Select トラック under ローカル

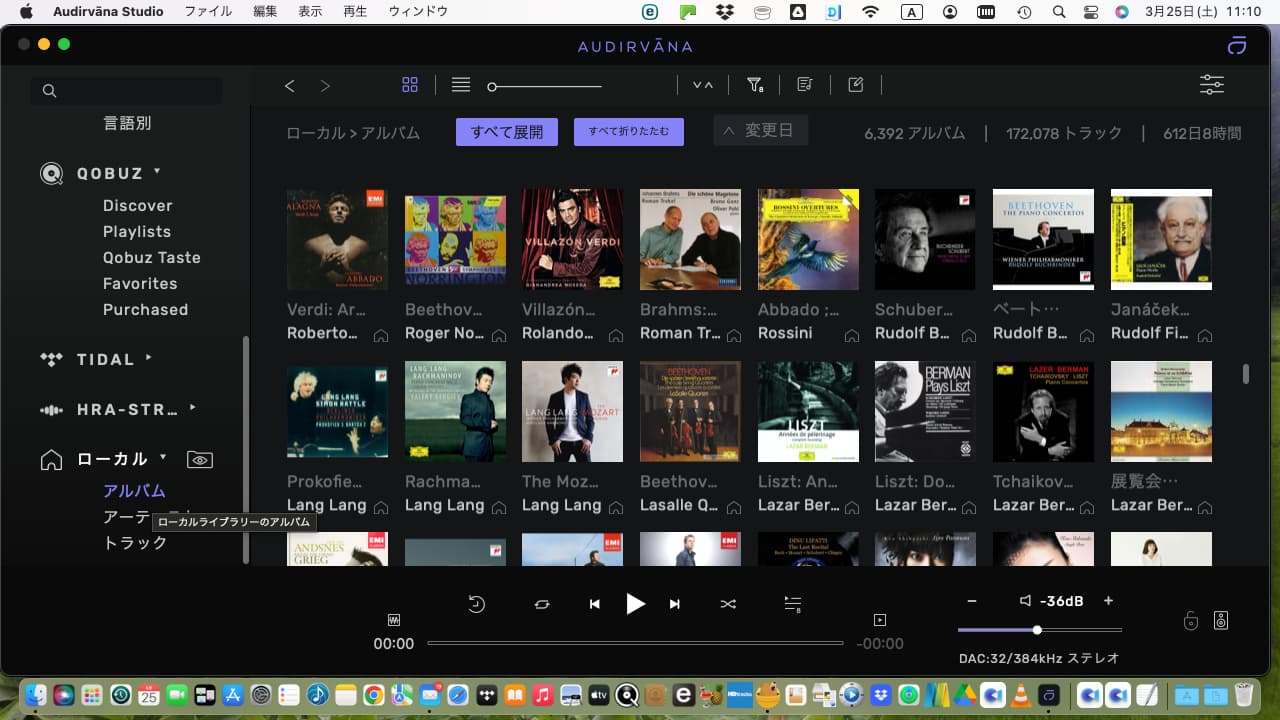(x=135, y=543)
